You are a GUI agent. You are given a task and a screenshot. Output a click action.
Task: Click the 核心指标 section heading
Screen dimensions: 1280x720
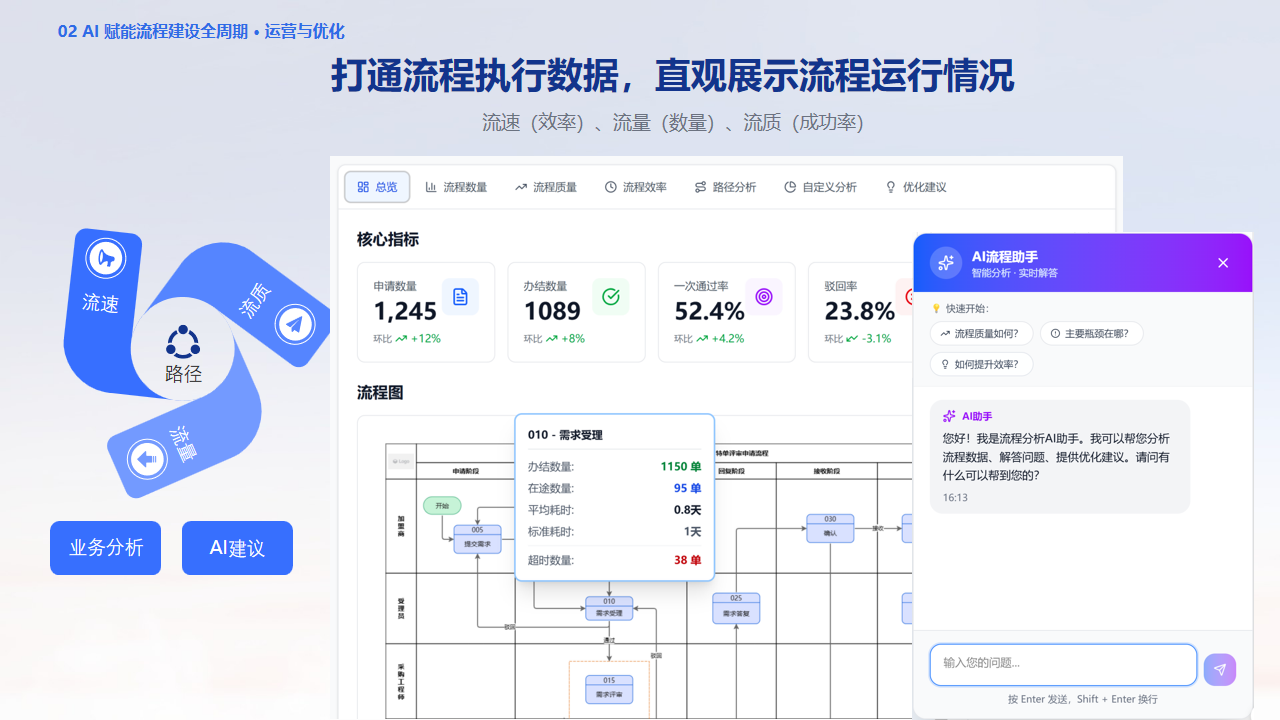tap(388, 240)
